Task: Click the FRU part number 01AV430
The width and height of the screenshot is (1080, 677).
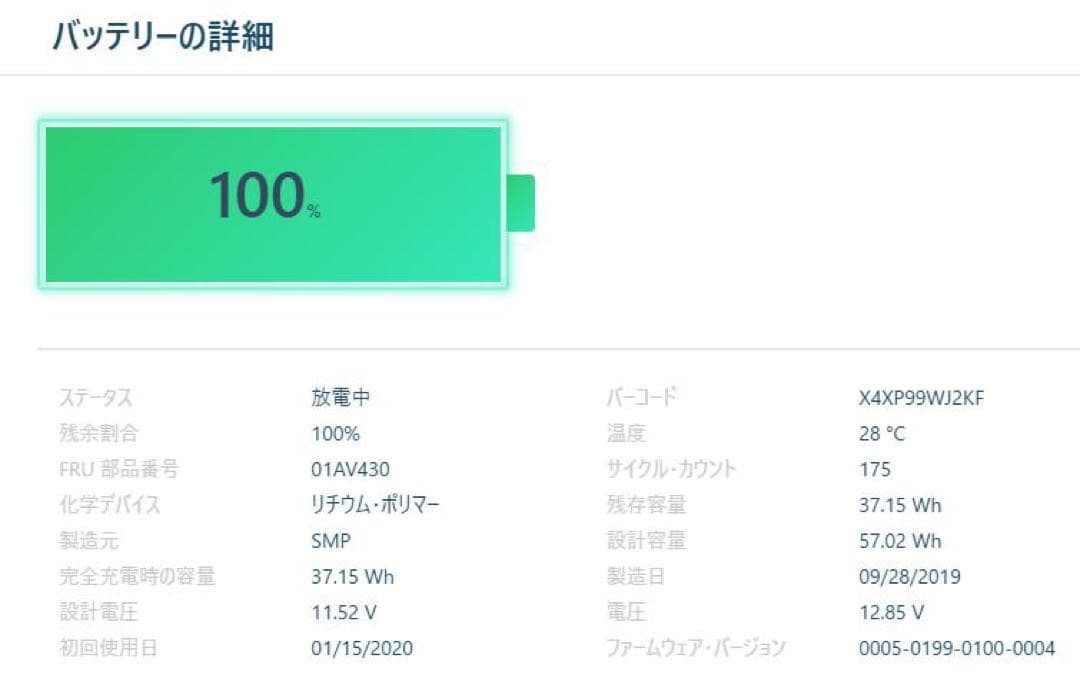Action: [x=350, y=469]
